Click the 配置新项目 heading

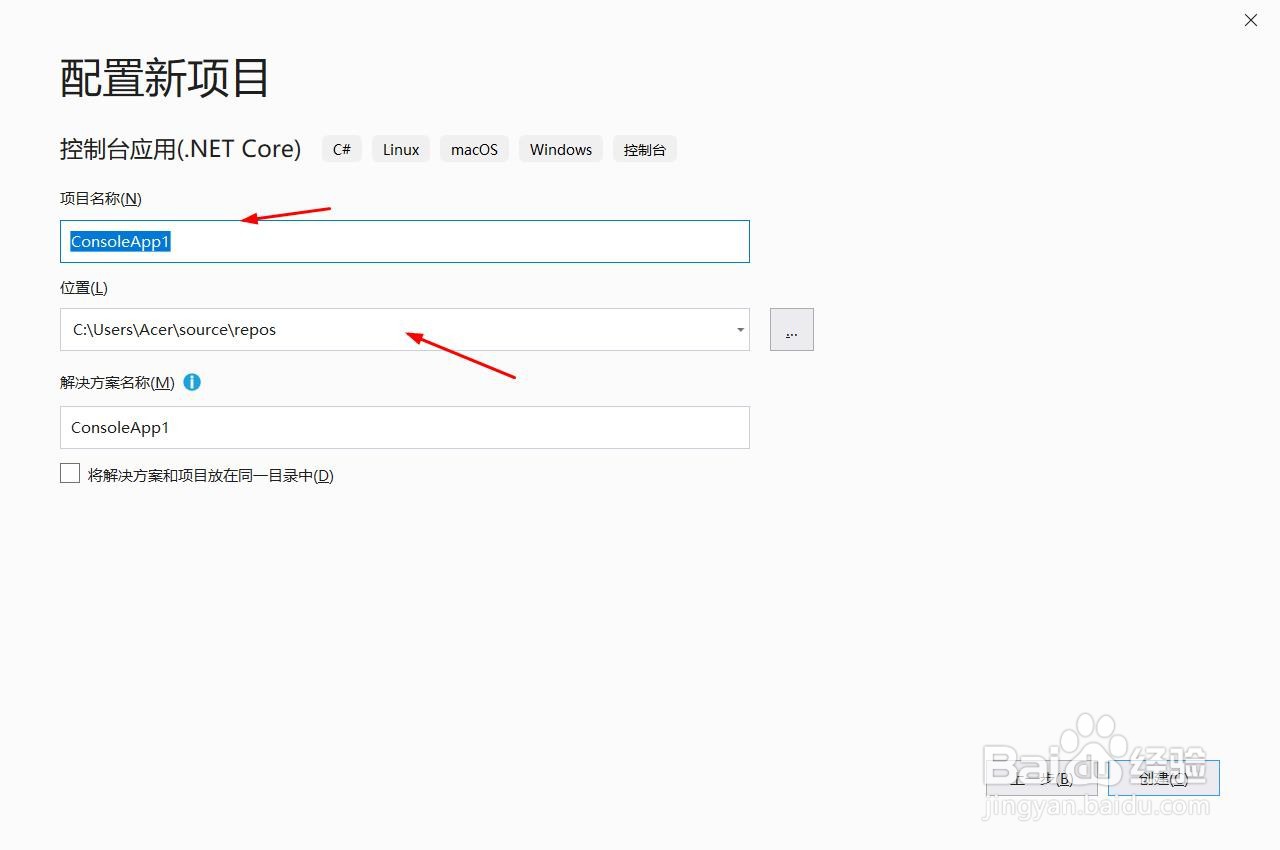pos(165,78)
